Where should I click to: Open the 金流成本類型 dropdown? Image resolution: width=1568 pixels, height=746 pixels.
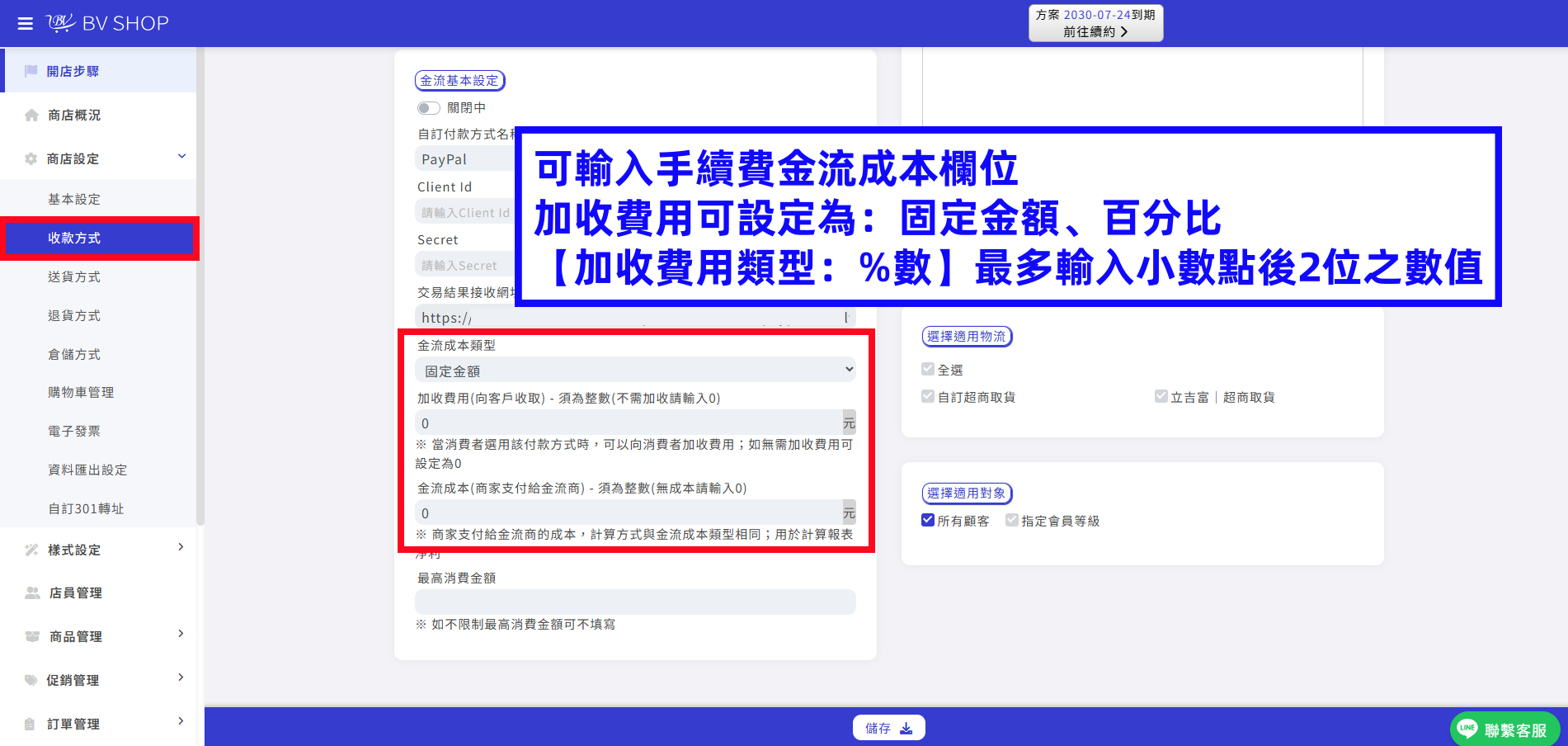pyautogui.click(x=635, y=370)
